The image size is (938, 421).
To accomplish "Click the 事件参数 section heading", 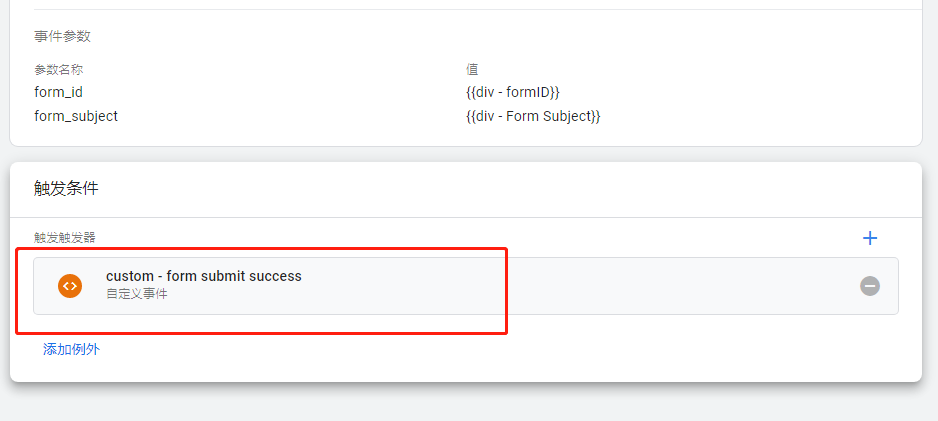I will [62, 36].
